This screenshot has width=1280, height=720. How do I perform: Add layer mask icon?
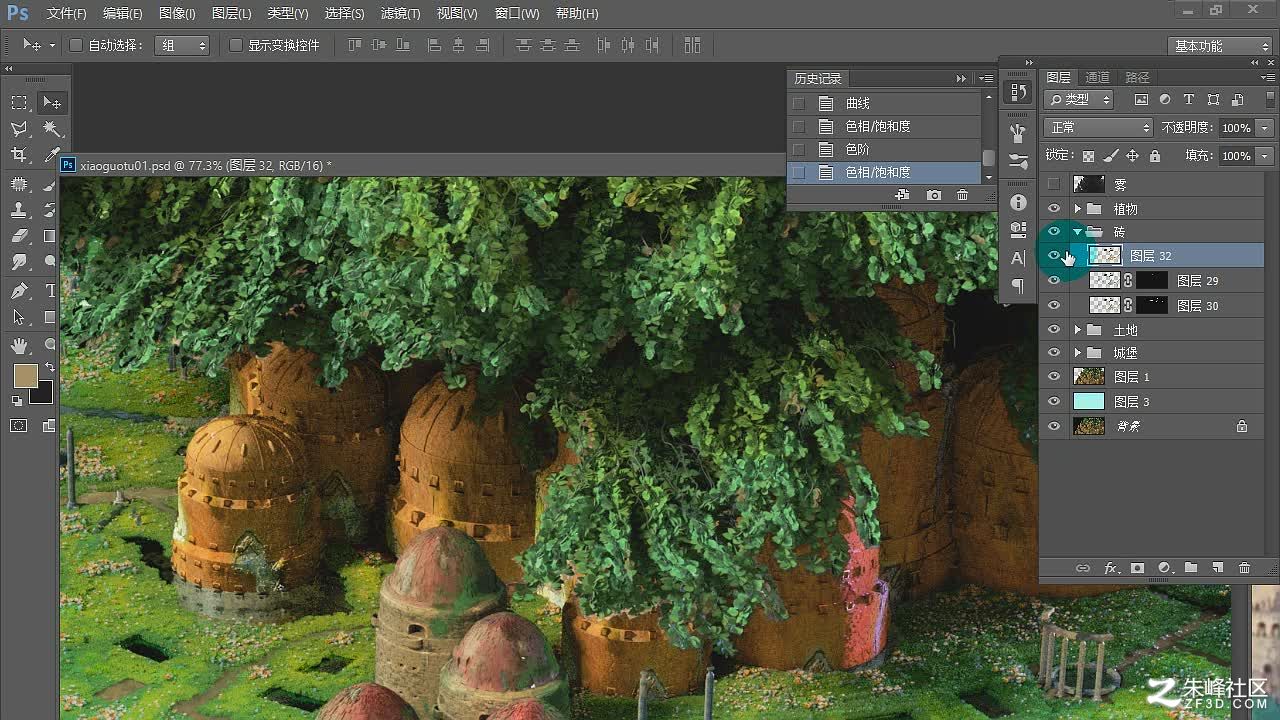tap(1137, 568)
